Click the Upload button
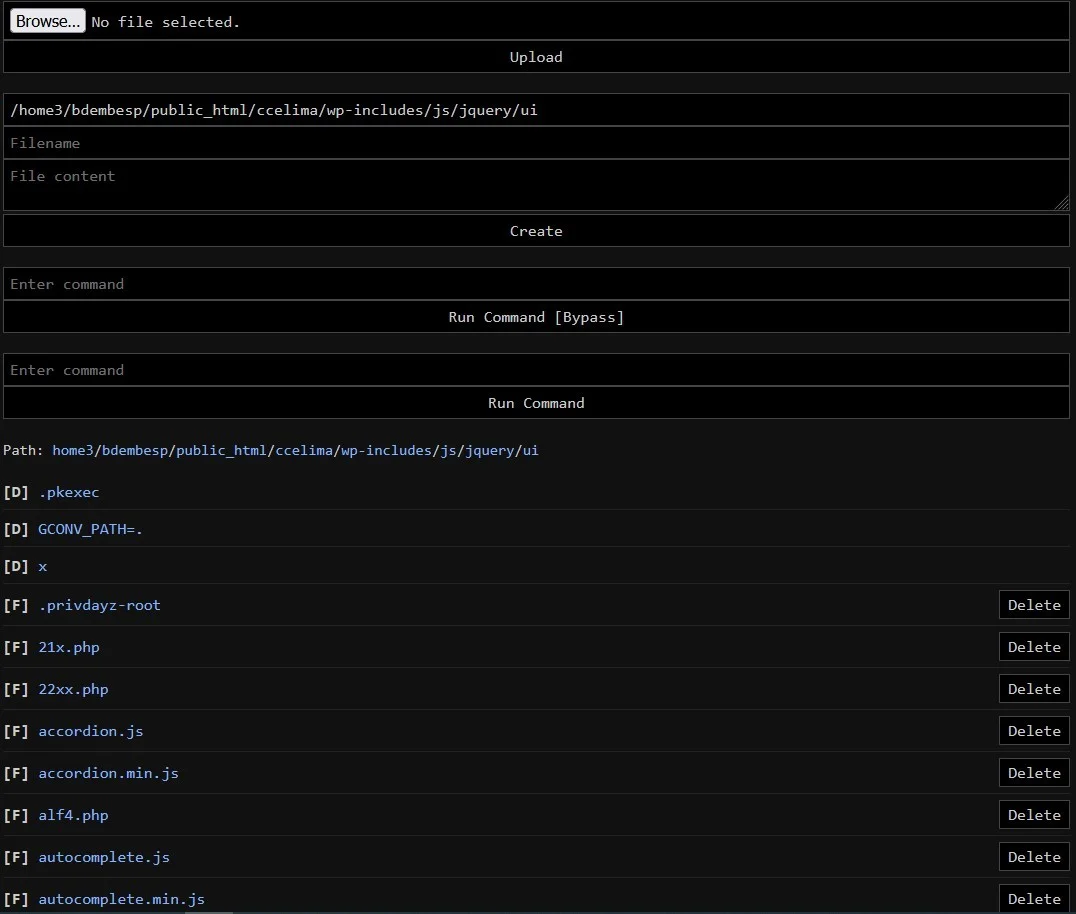This screenshot has width=1076, height=914. pos(536,57)
